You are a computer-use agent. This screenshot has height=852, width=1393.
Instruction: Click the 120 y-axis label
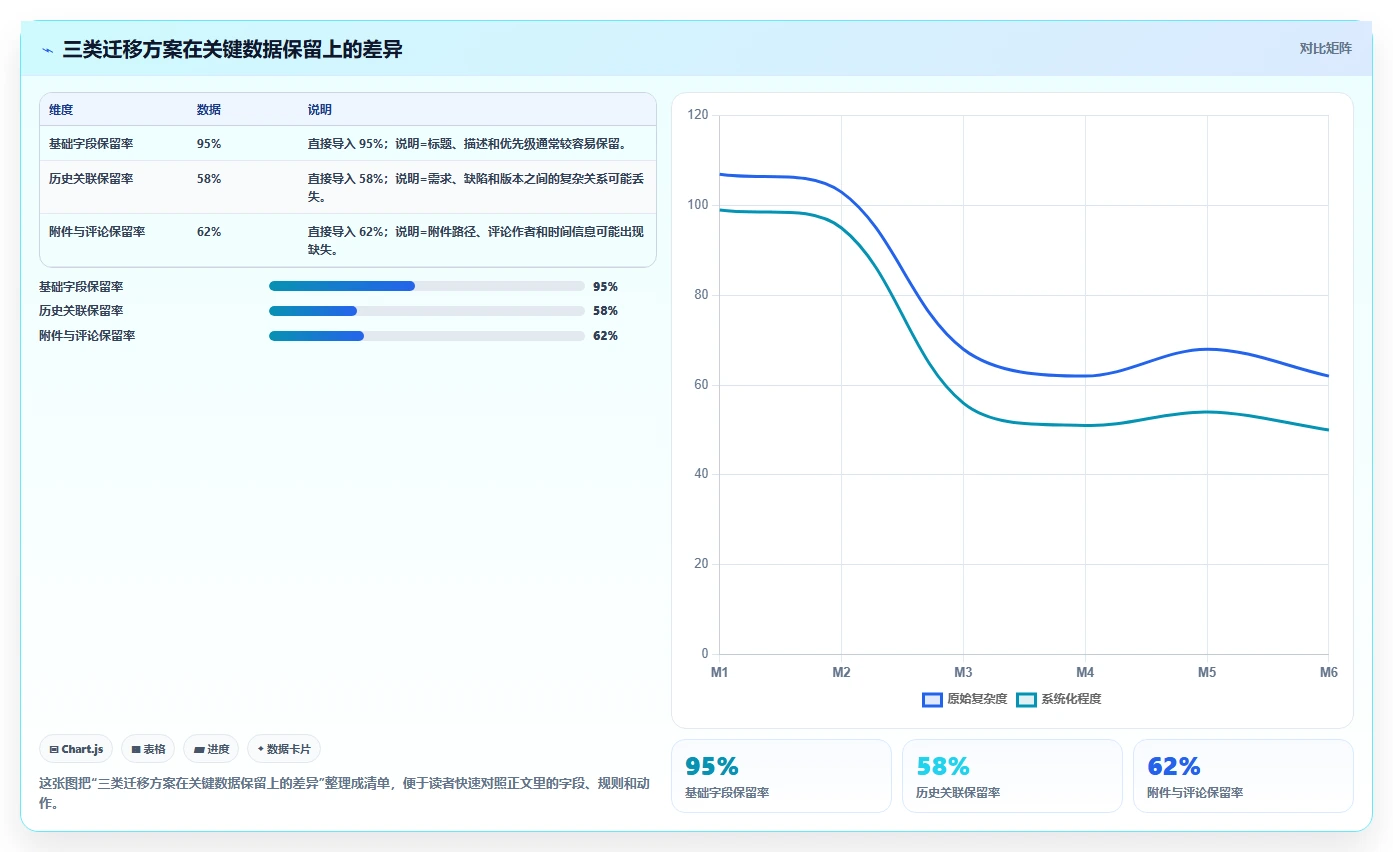pos(698,116)
